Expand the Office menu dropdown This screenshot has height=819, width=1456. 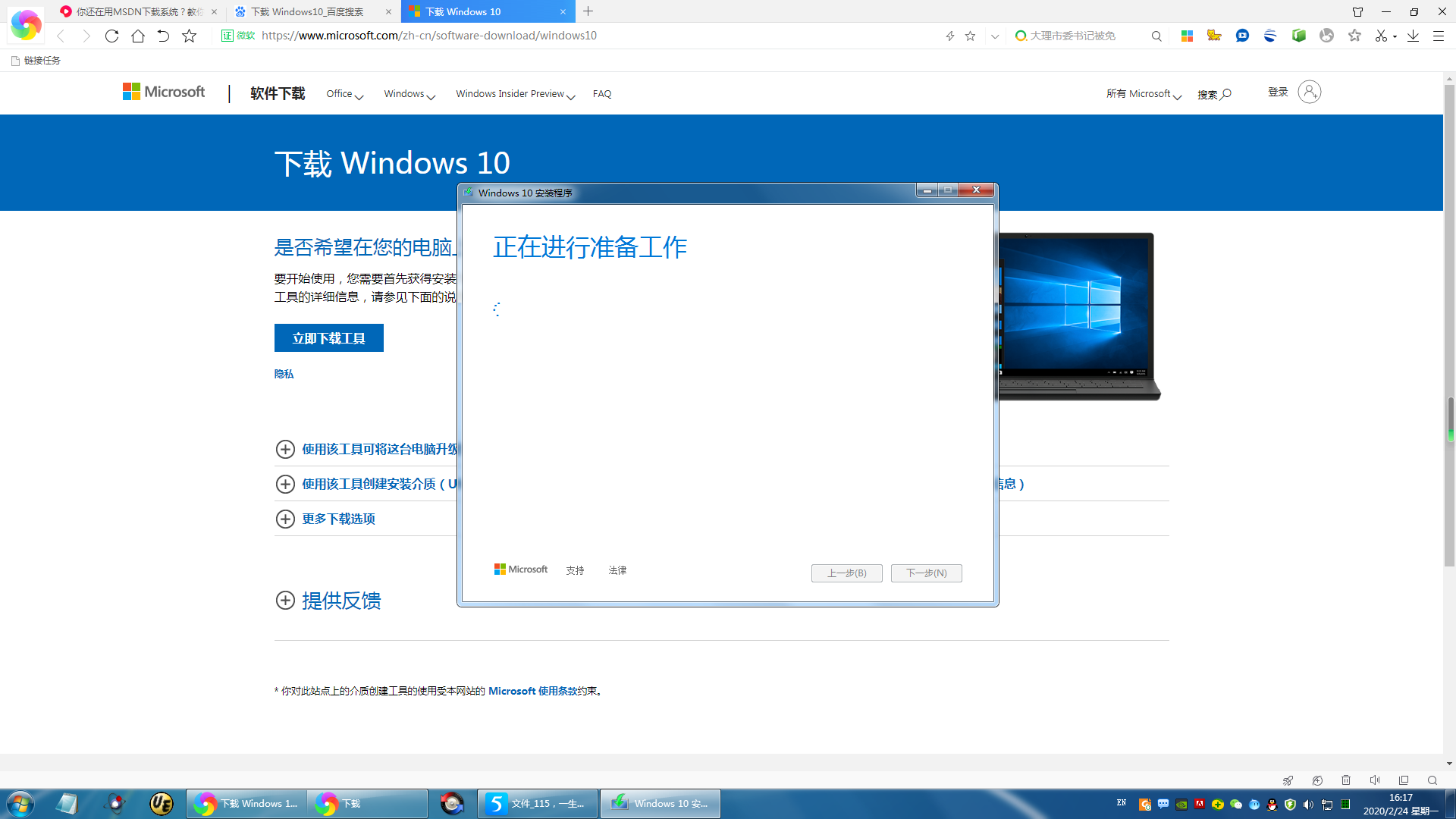click(x=345, y=94)
